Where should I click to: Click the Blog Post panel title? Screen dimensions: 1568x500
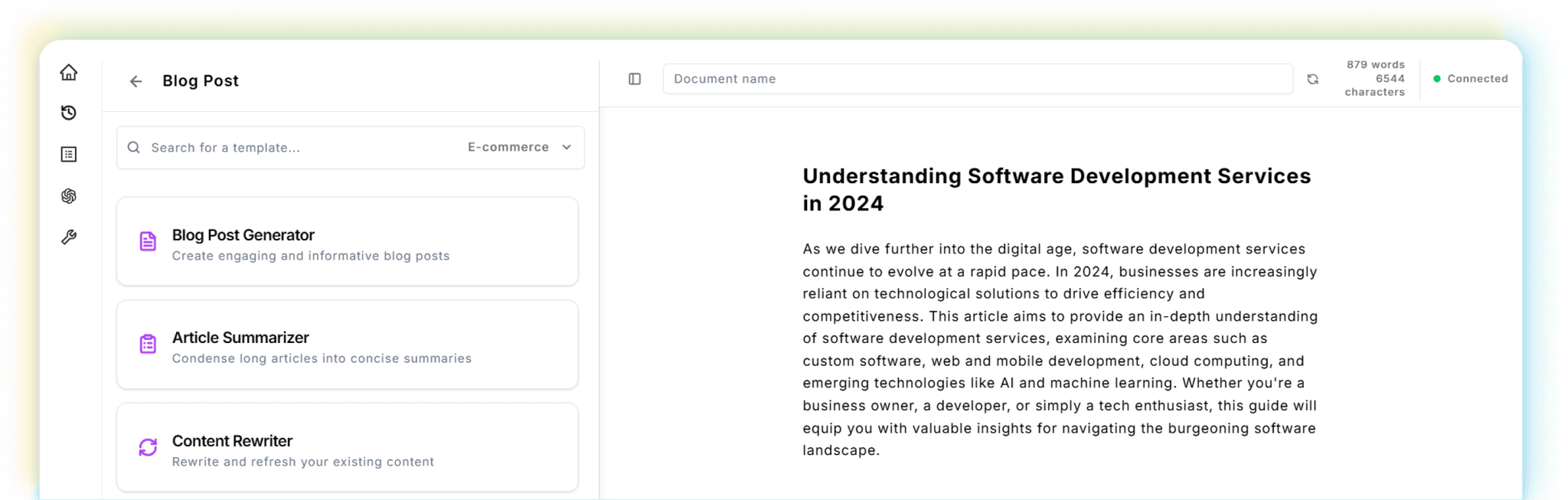(201, 81)
